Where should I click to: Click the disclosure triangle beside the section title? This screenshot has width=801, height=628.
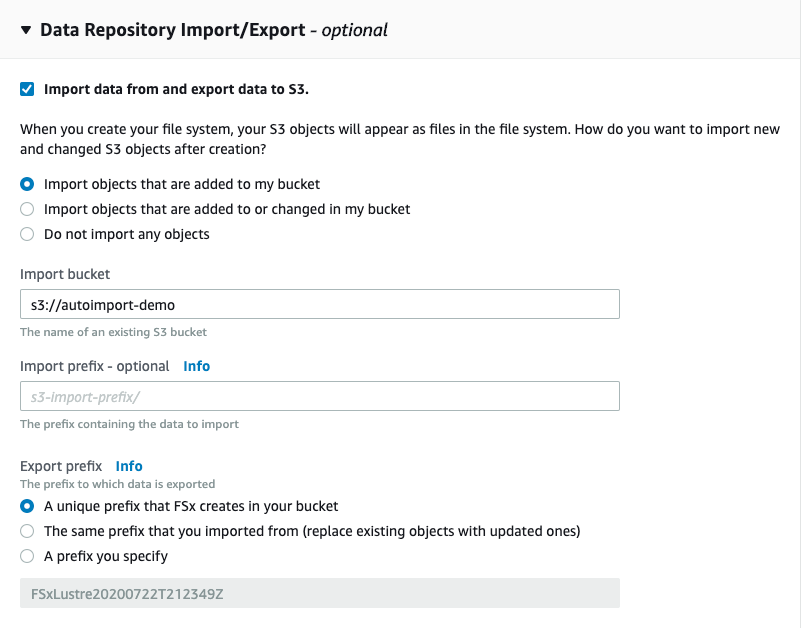[25, 30]
